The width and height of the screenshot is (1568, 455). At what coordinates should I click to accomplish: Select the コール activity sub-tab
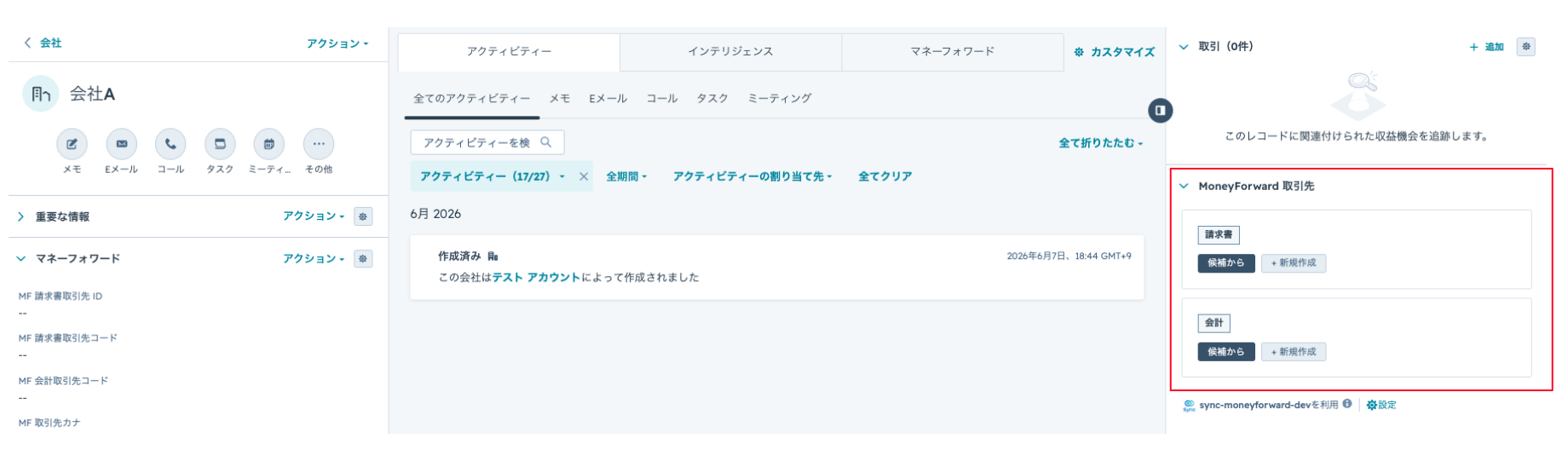pyautogui.click(x=661, y=99)
